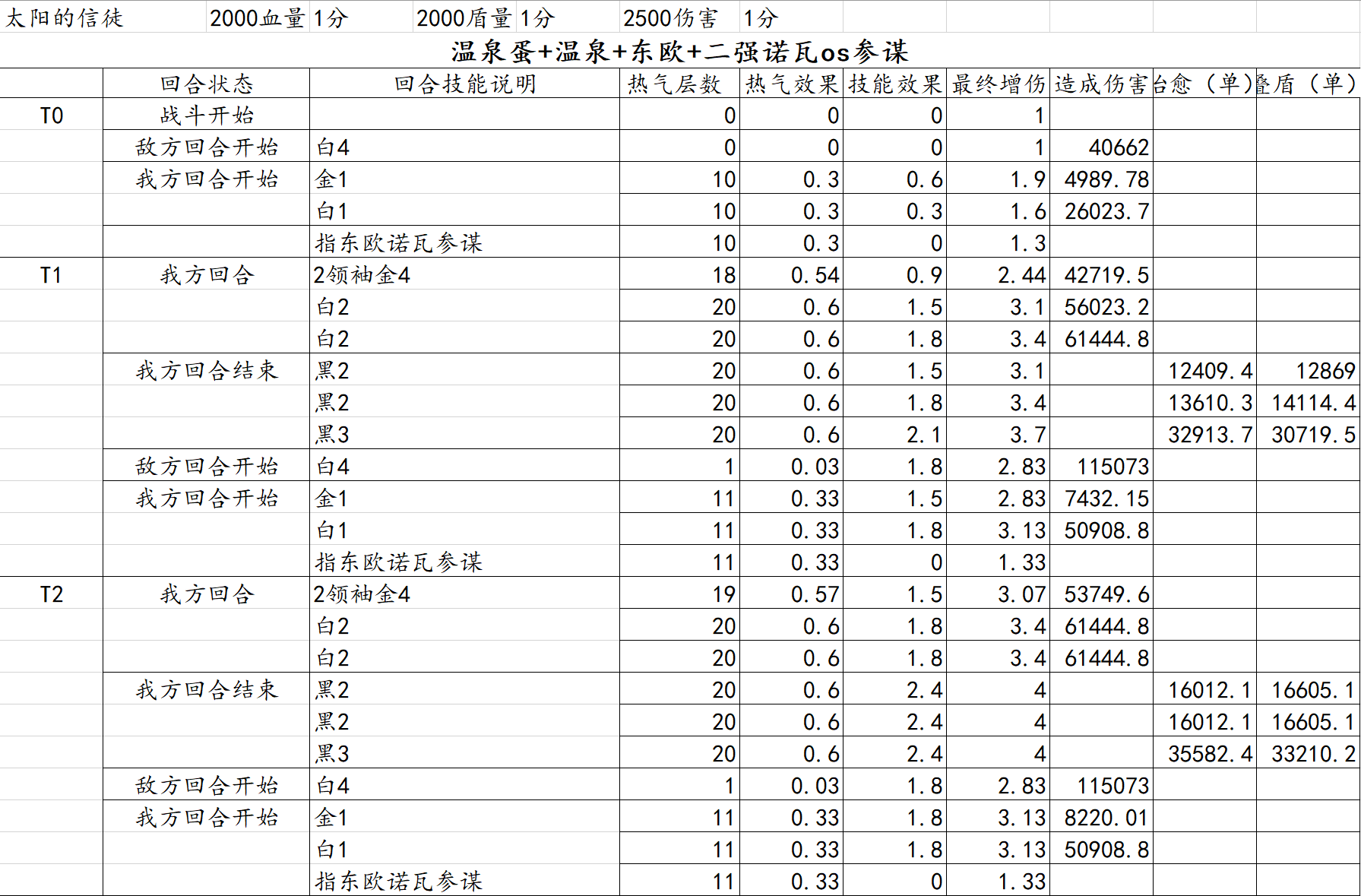1361x896 pixels.
Task: Click the 最终增伤 header cell
Action: pyautogui.click(x=999, y=84)
